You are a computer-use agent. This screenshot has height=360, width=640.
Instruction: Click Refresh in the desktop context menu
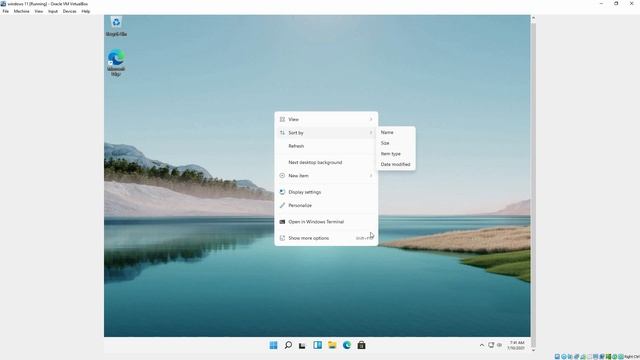click(326, 146)
